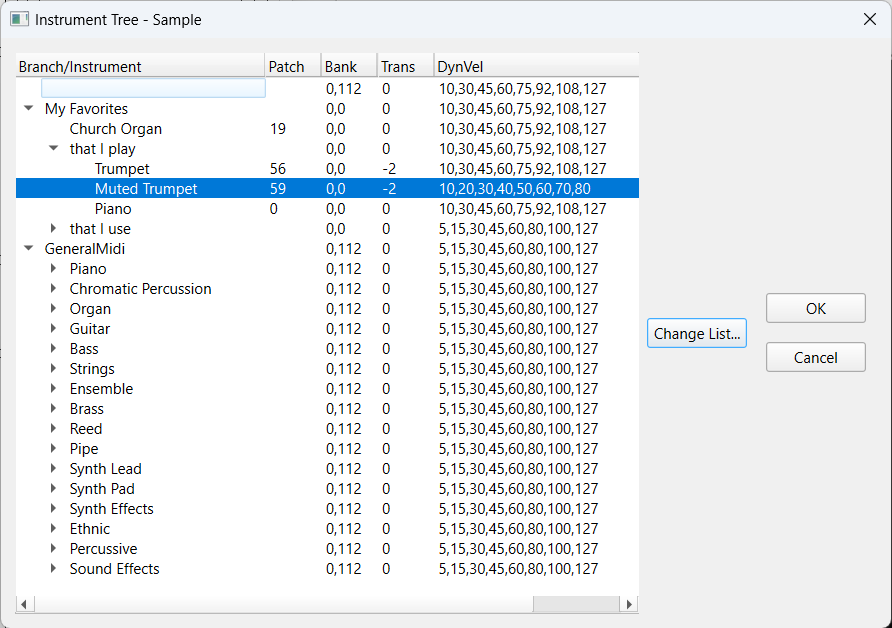Click the Instrument Tree window icon
892x628 pixels.
(19, 19)
